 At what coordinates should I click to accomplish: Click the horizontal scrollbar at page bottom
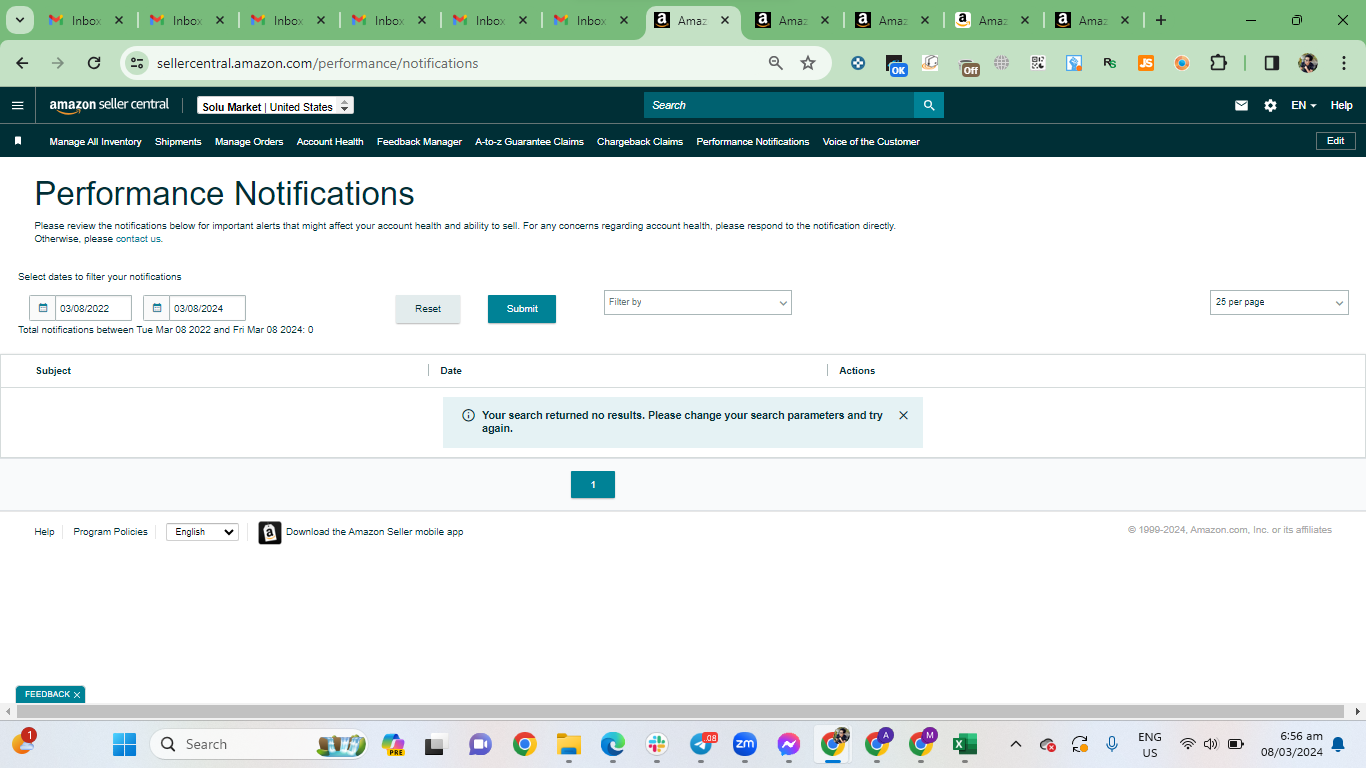click(x=682, y=711)
